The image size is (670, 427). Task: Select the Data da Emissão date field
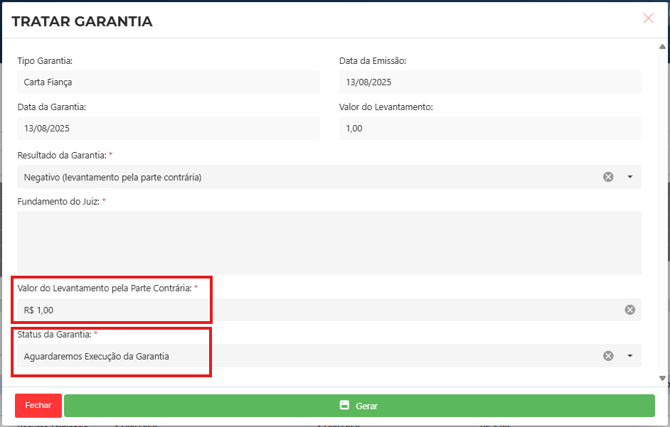click(489, 82)
